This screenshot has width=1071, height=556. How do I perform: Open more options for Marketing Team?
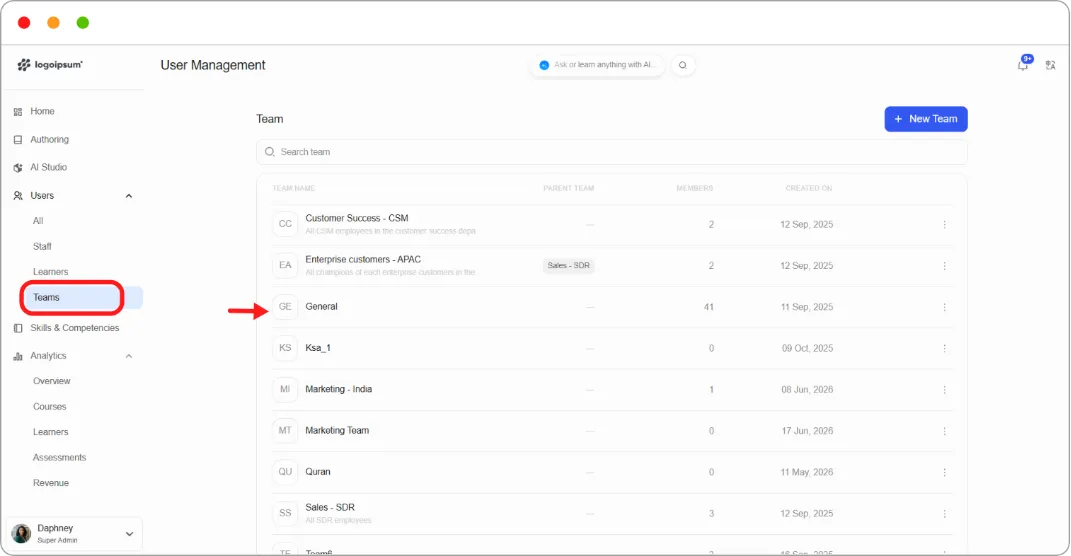click(x=945, y=431)
